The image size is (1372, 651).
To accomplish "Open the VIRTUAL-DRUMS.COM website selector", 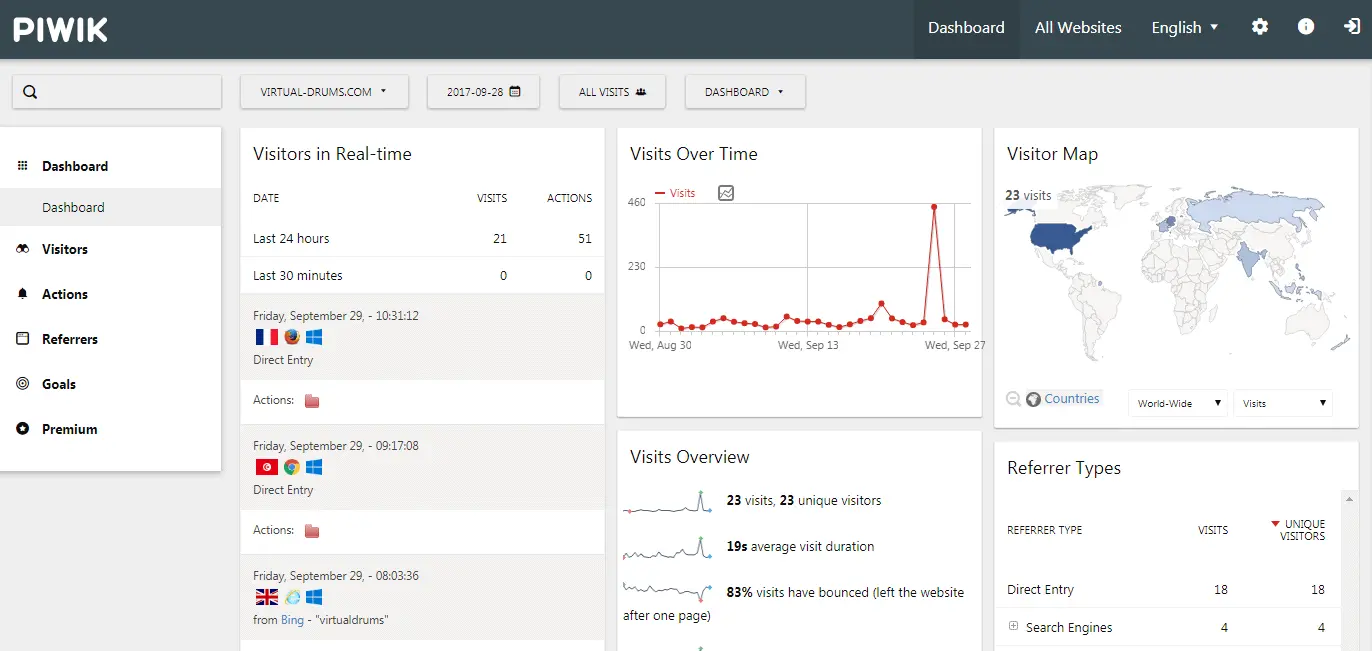I will pyautogui.click(x=323, y=92).
